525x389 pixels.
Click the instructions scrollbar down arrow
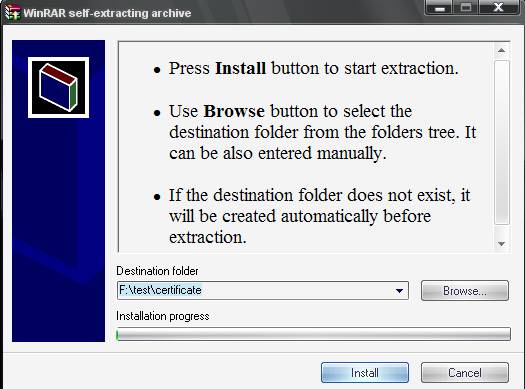(x=501, y=244)
